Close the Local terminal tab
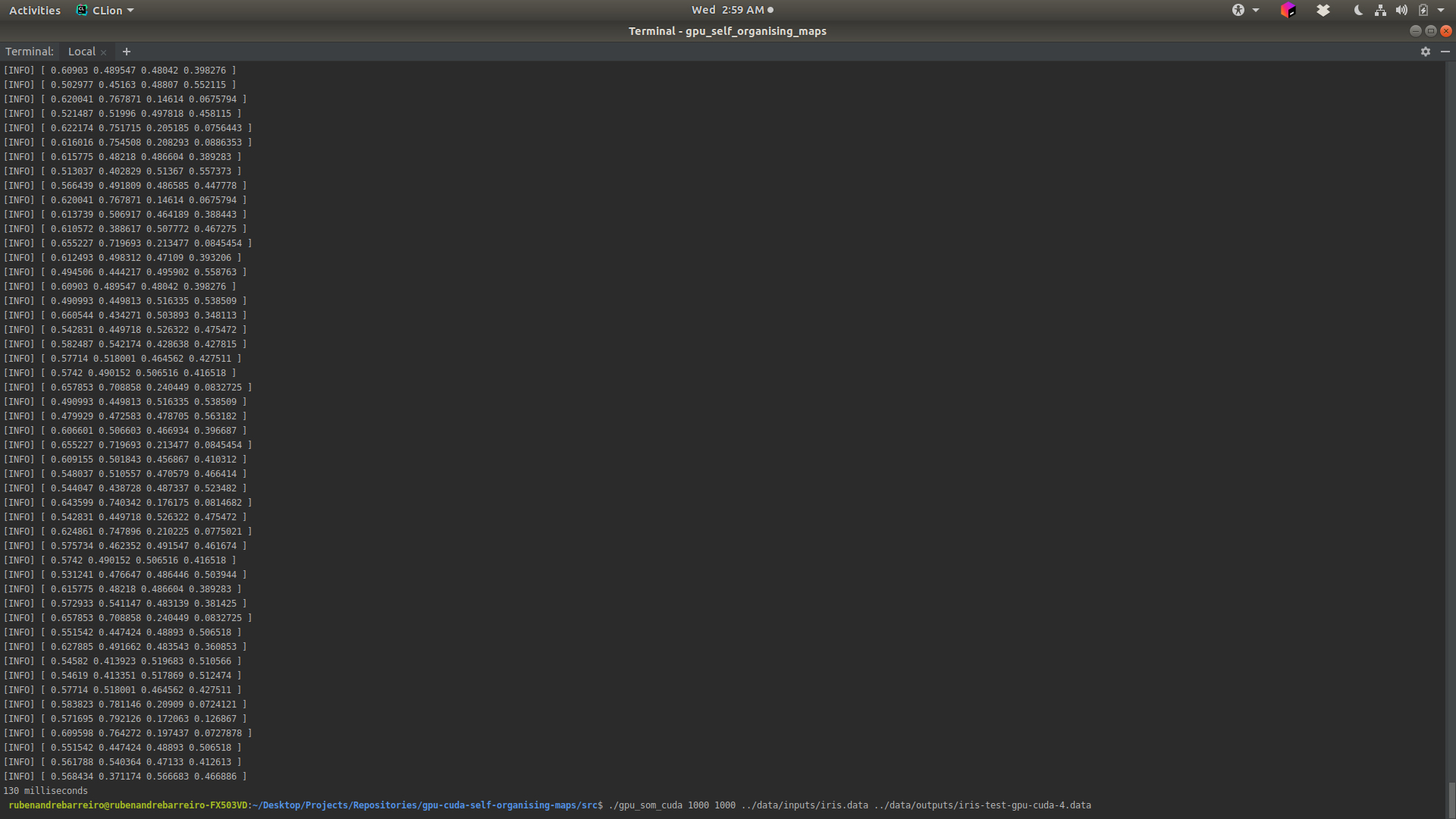The width and height of the screenshot is (1456, 819). (104, 52)
